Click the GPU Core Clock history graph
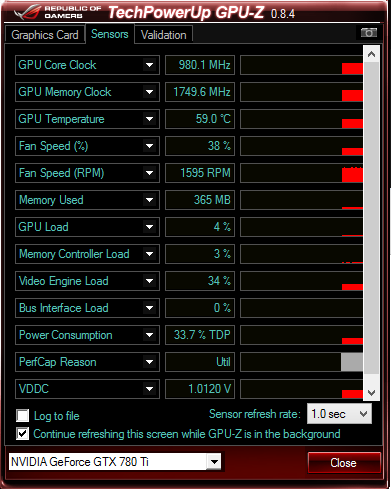The image size is (391, 489). pos(302,65)
